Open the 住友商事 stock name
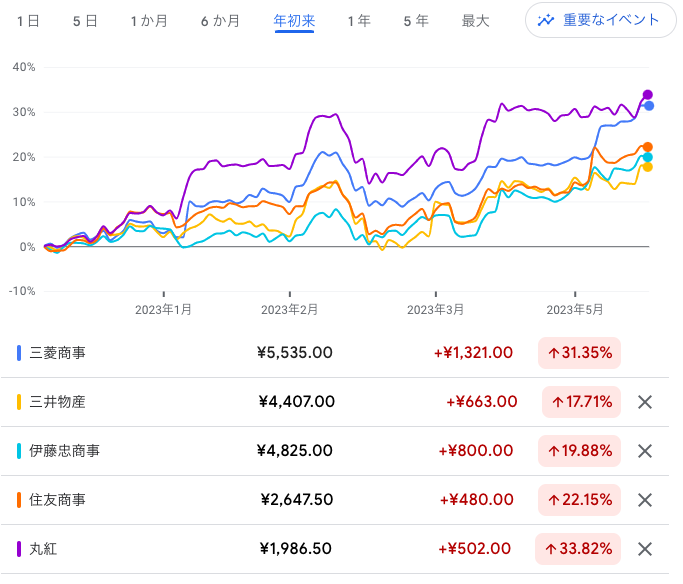 coord(57,500)
